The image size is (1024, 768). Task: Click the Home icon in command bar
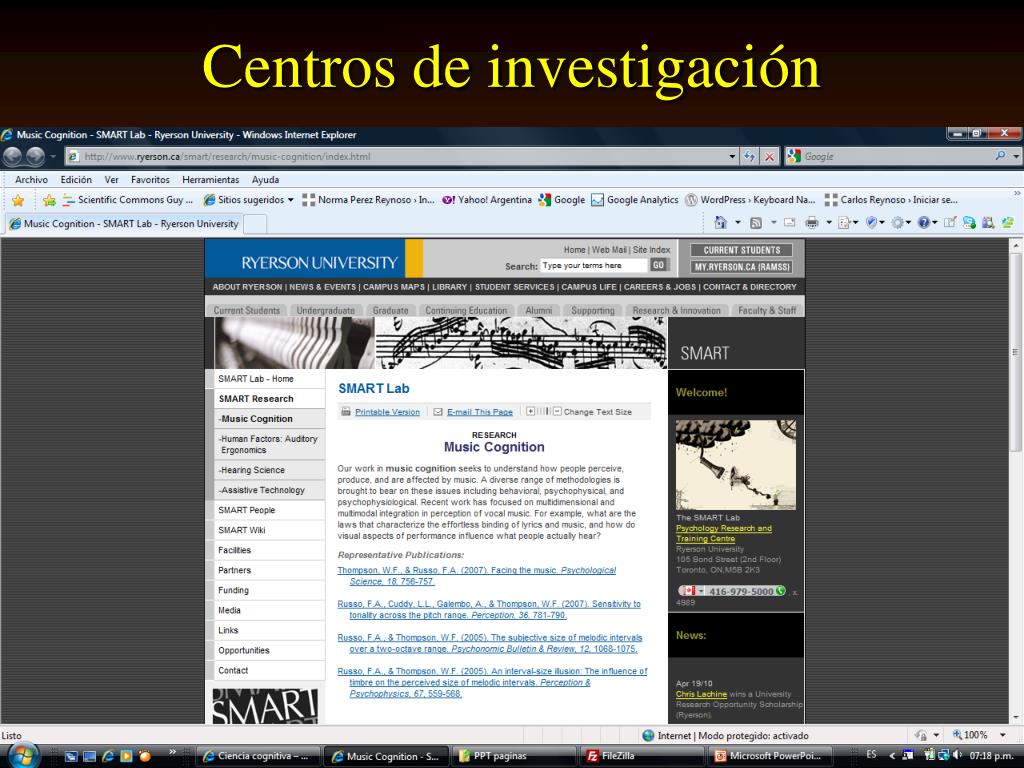click(x=721, y=223)
